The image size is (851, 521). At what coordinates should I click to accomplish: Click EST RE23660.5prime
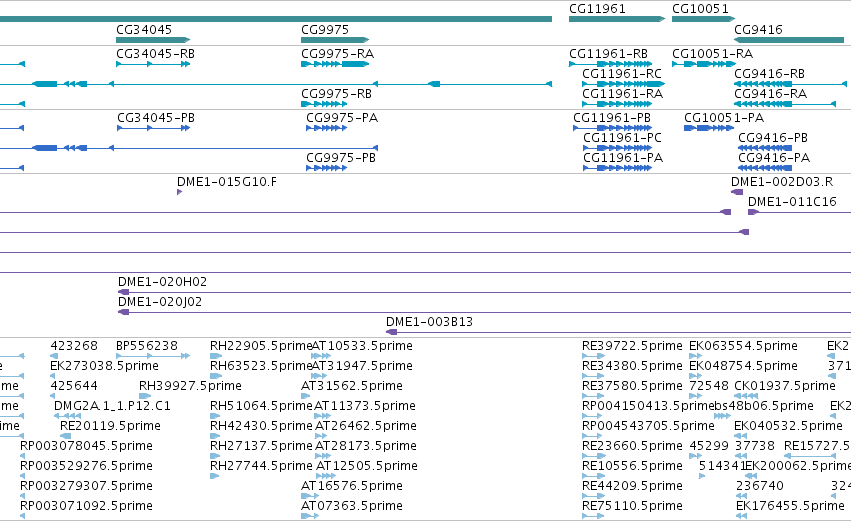point(632,446)
